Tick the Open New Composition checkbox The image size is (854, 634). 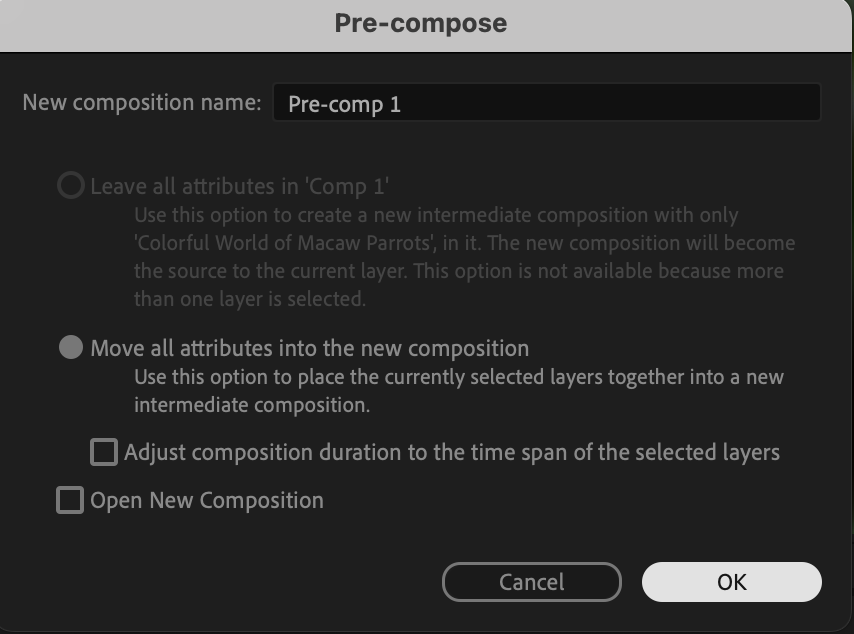70,500
